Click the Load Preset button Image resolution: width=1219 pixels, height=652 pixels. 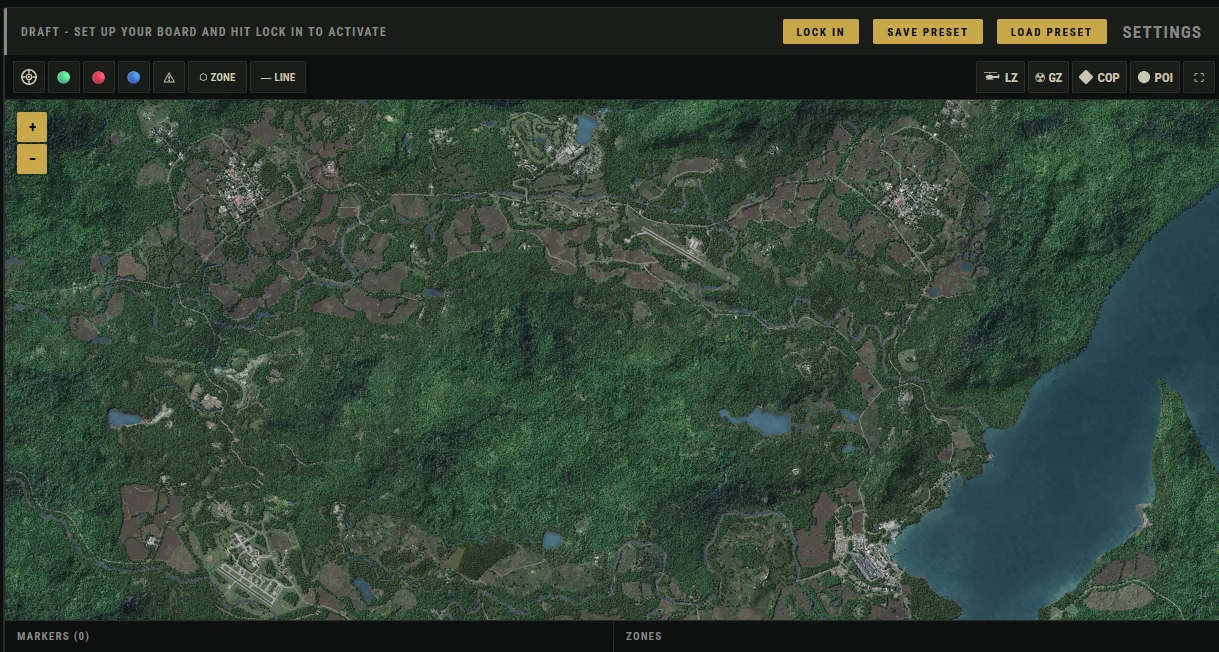pyautogui.click(x=1051, y=32)
